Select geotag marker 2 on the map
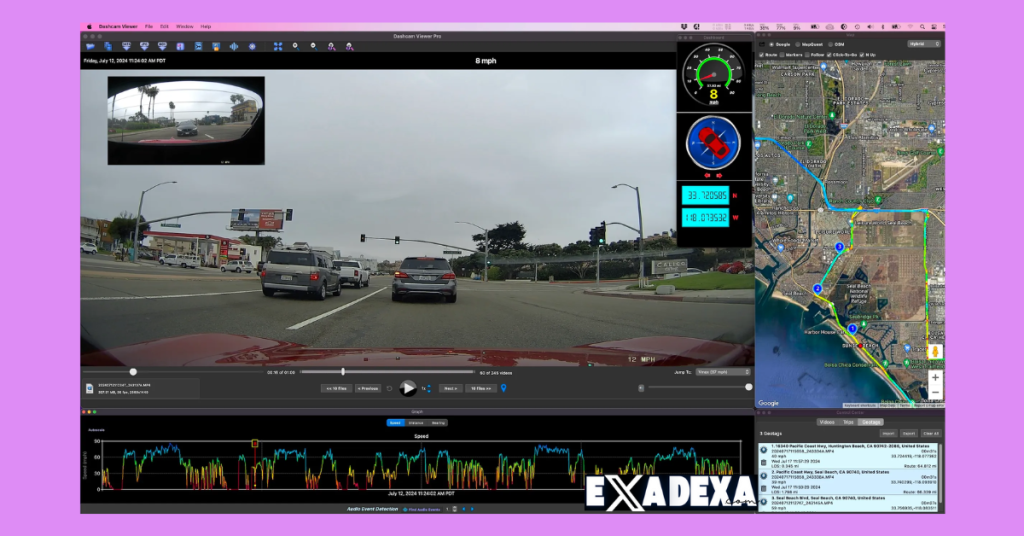1024x536 pixels. 817,289
